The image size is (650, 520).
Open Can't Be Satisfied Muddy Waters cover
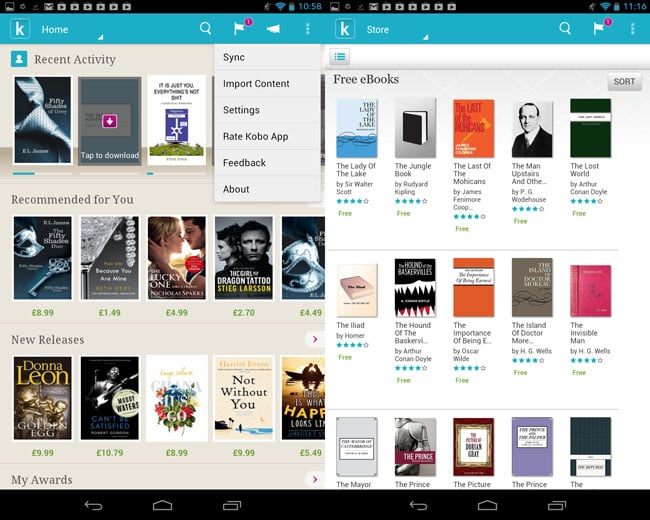(x=109, y=398)
